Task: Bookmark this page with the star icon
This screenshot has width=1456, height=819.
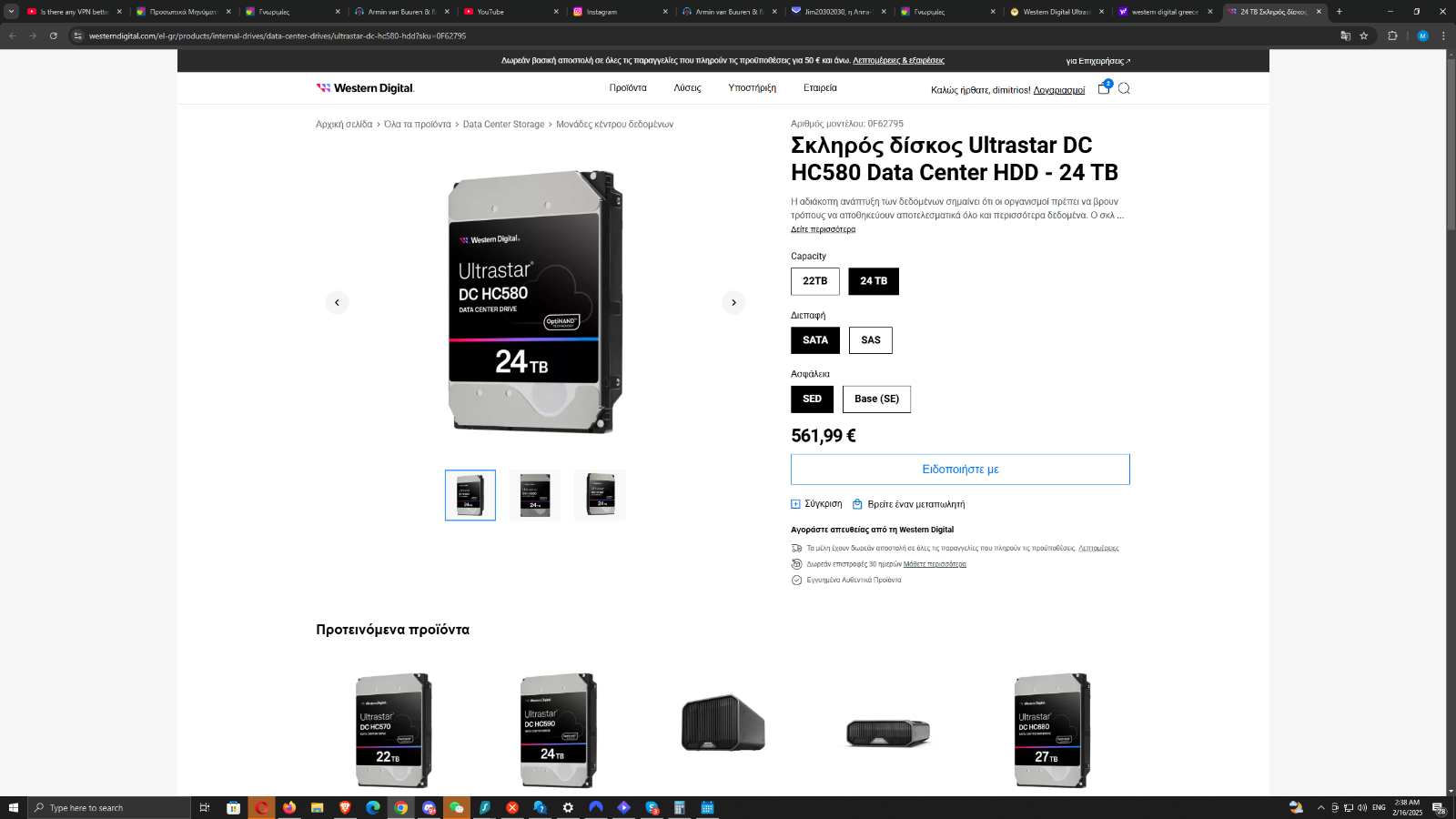Action: tap(1363, 35)
